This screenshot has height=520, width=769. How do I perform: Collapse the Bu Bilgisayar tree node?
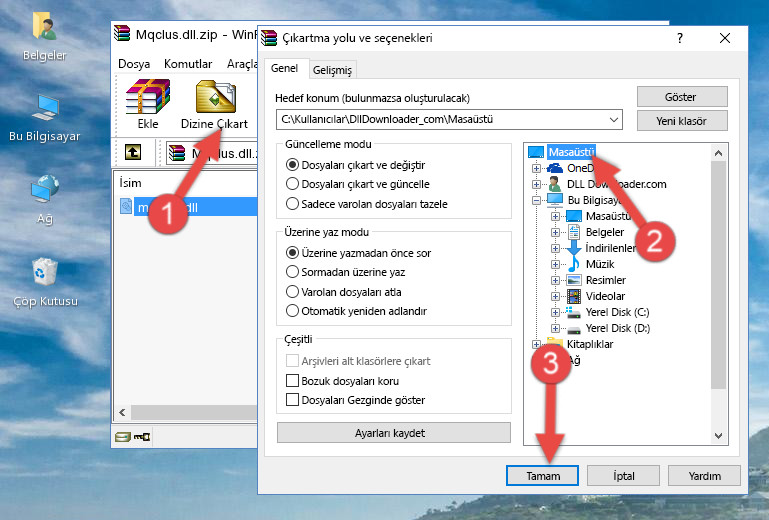[x=536, y=200]
